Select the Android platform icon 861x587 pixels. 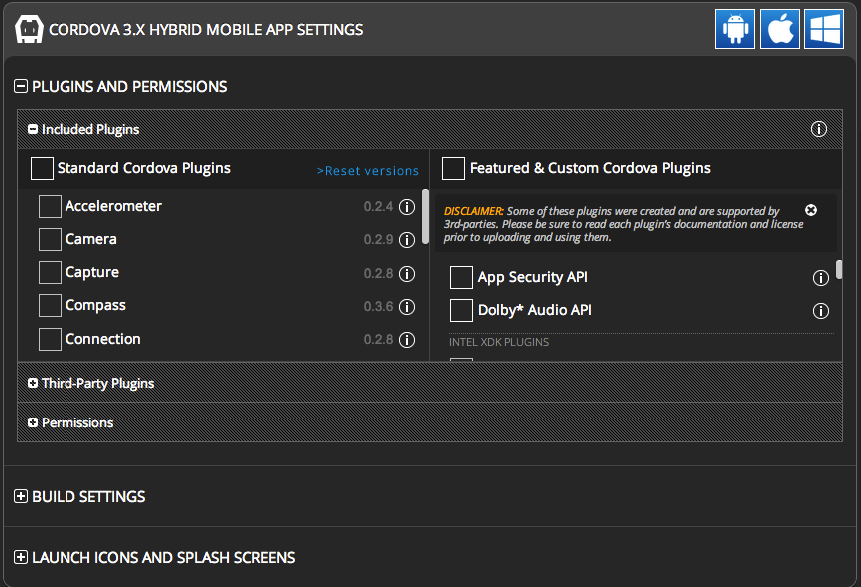click(x=735, y=29)
